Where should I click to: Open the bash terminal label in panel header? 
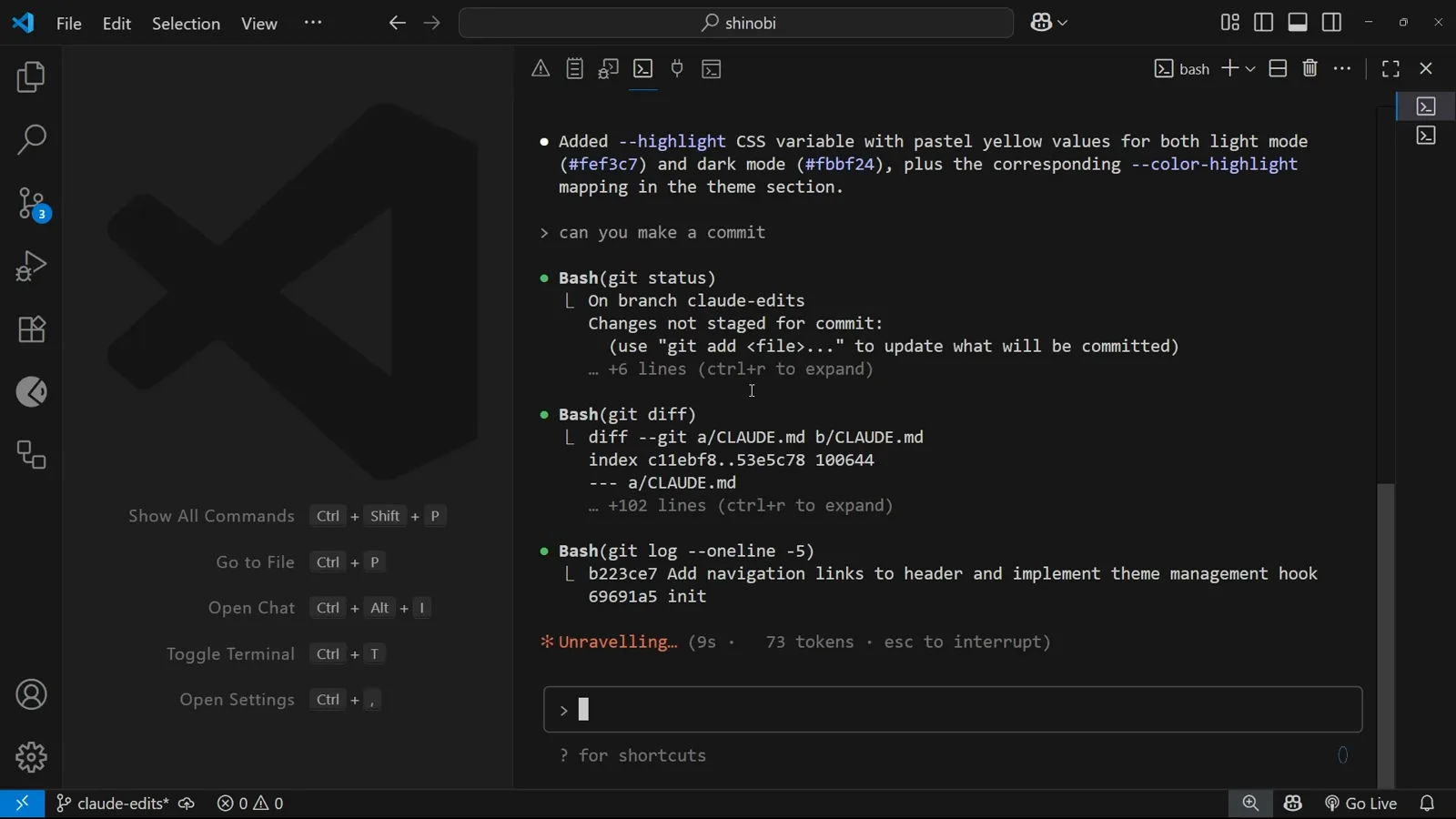[x=1182, y=69]
